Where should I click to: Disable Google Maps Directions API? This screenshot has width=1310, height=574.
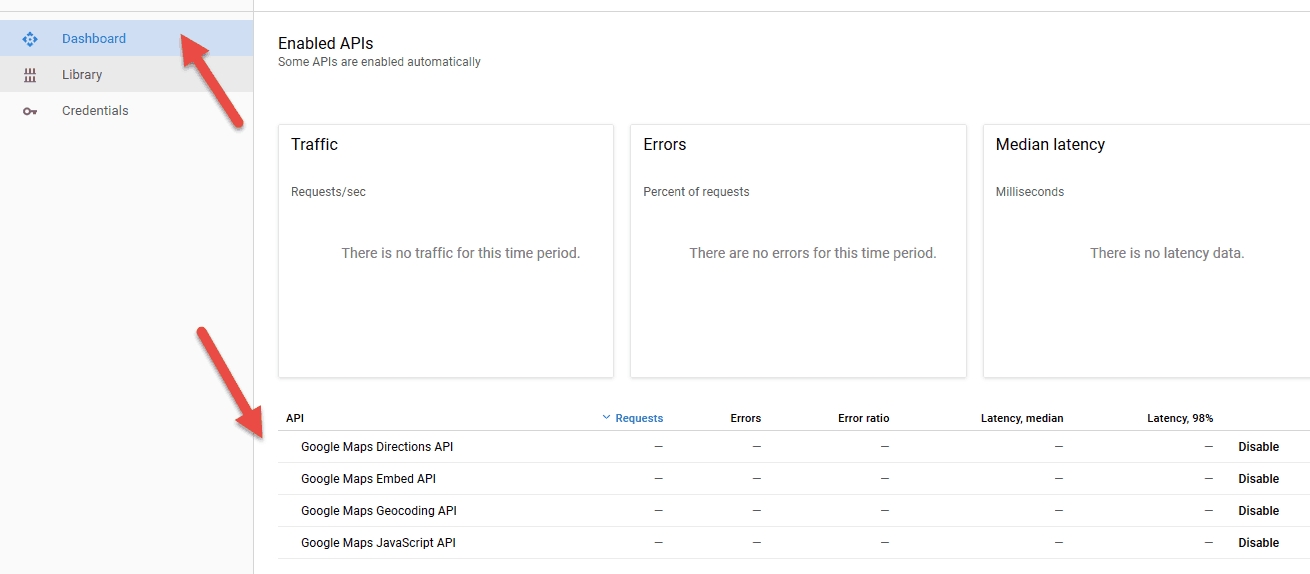(x=1258, y=447)
